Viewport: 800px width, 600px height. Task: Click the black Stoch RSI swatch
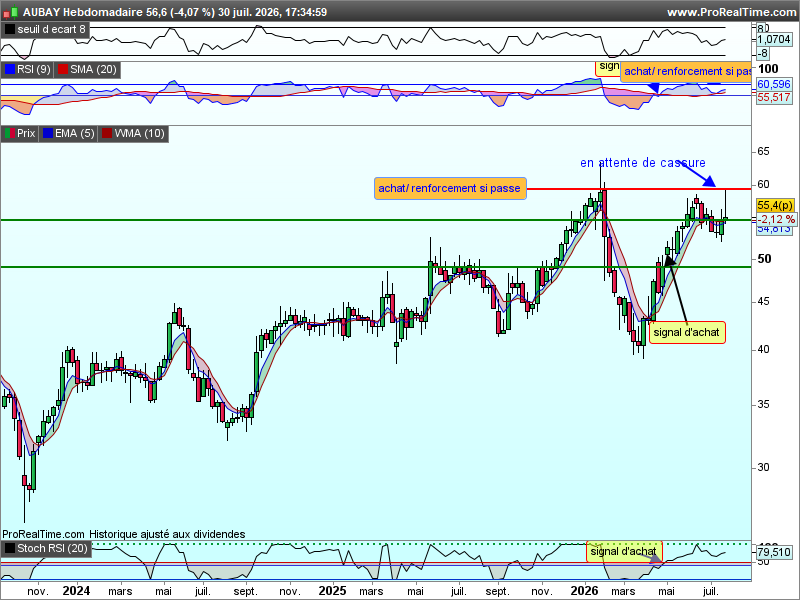click(10, 548)
